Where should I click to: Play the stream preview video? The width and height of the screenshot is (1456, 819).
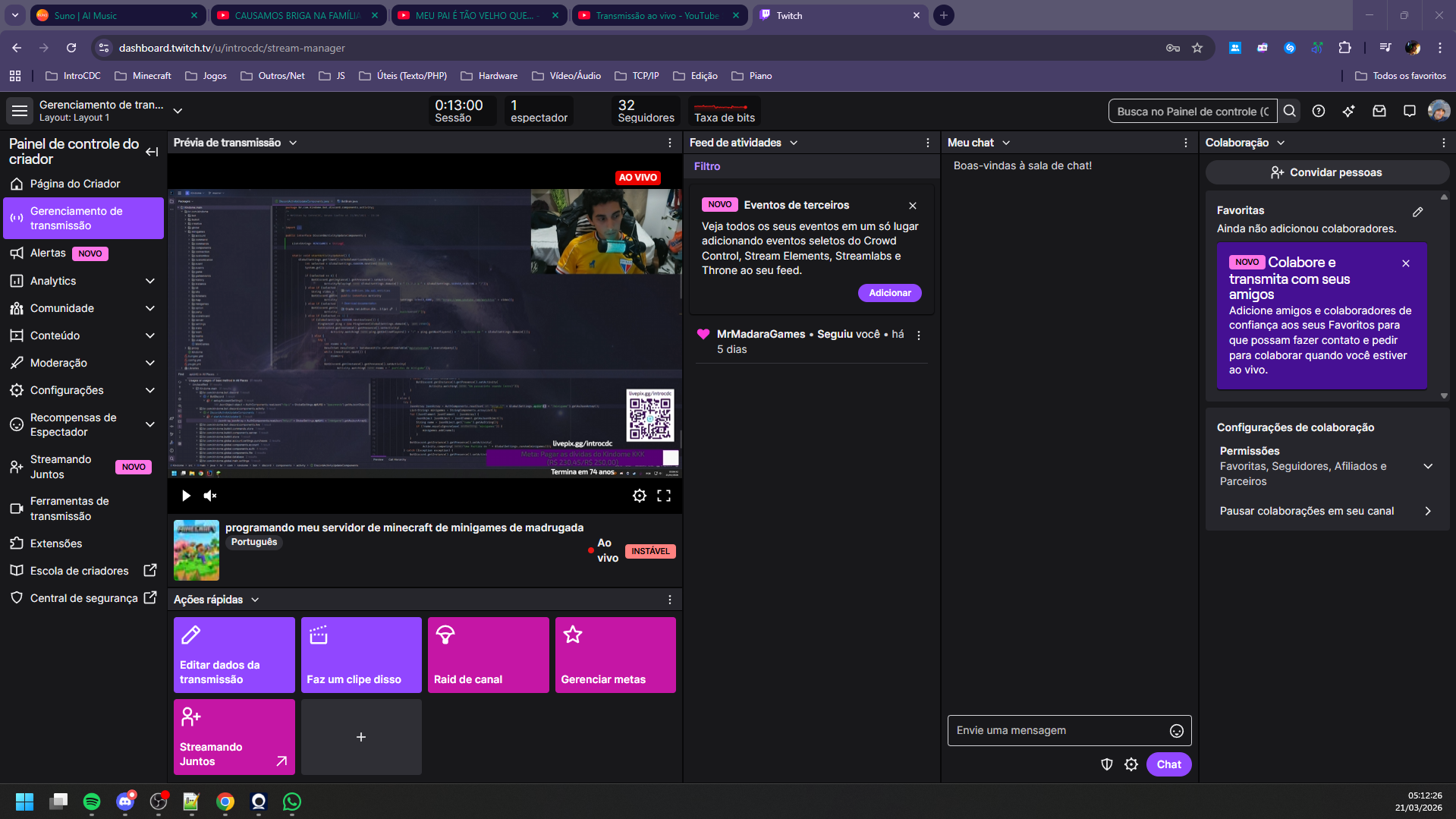click(186, 496)
